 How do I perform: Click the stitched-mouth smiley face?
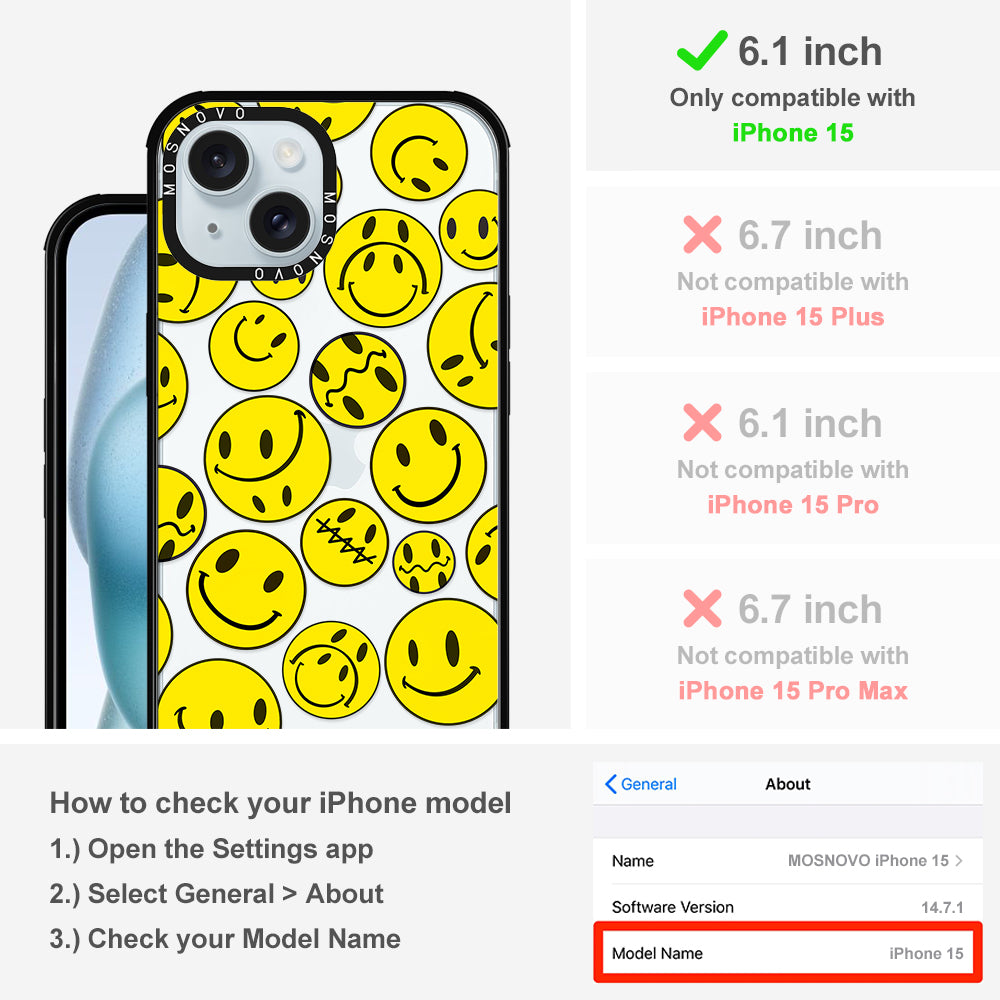344,542
